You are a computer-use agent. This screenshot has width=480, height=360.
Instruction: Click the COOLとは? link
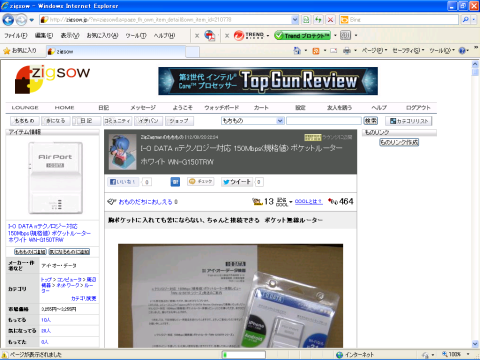pyautogui.click(x=309, y=201)
